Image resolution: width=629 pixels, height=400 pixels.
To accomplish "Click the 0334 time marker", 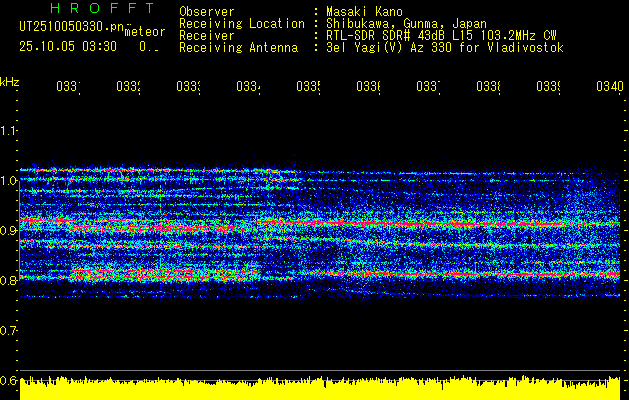I will pos(248,87).
